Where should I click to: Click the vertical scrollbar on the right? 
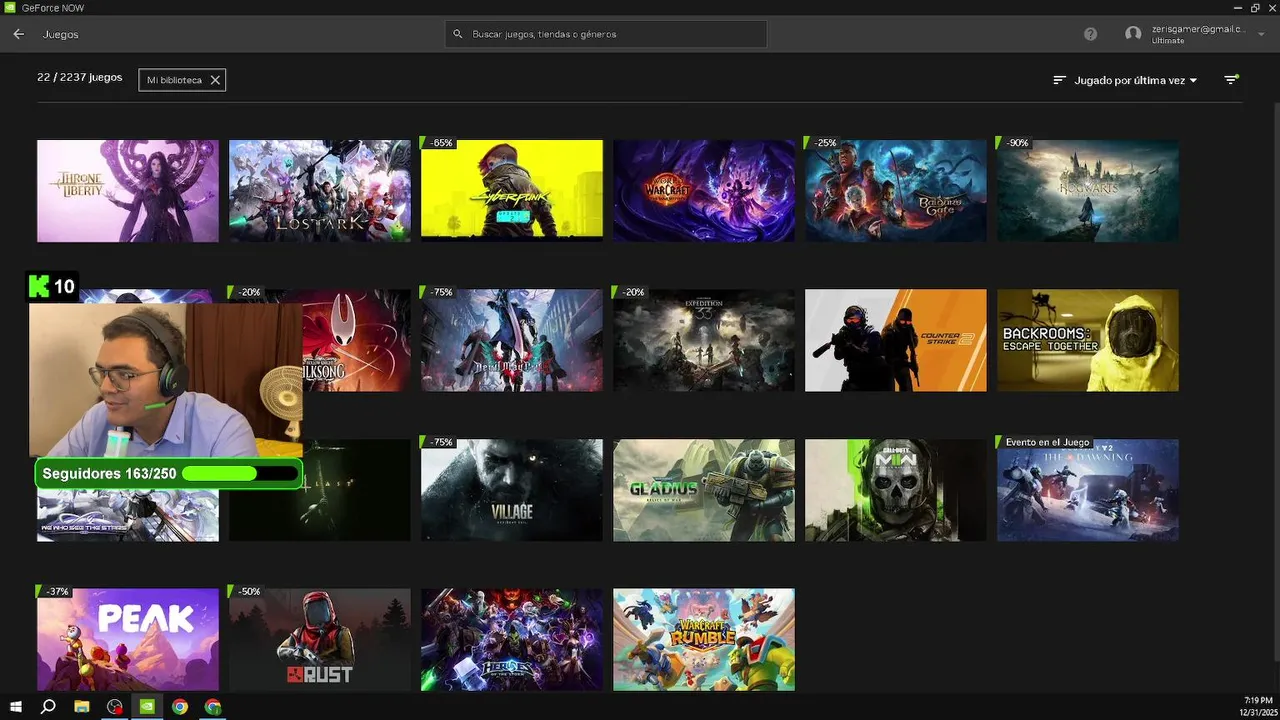[x=1276, y=380]
